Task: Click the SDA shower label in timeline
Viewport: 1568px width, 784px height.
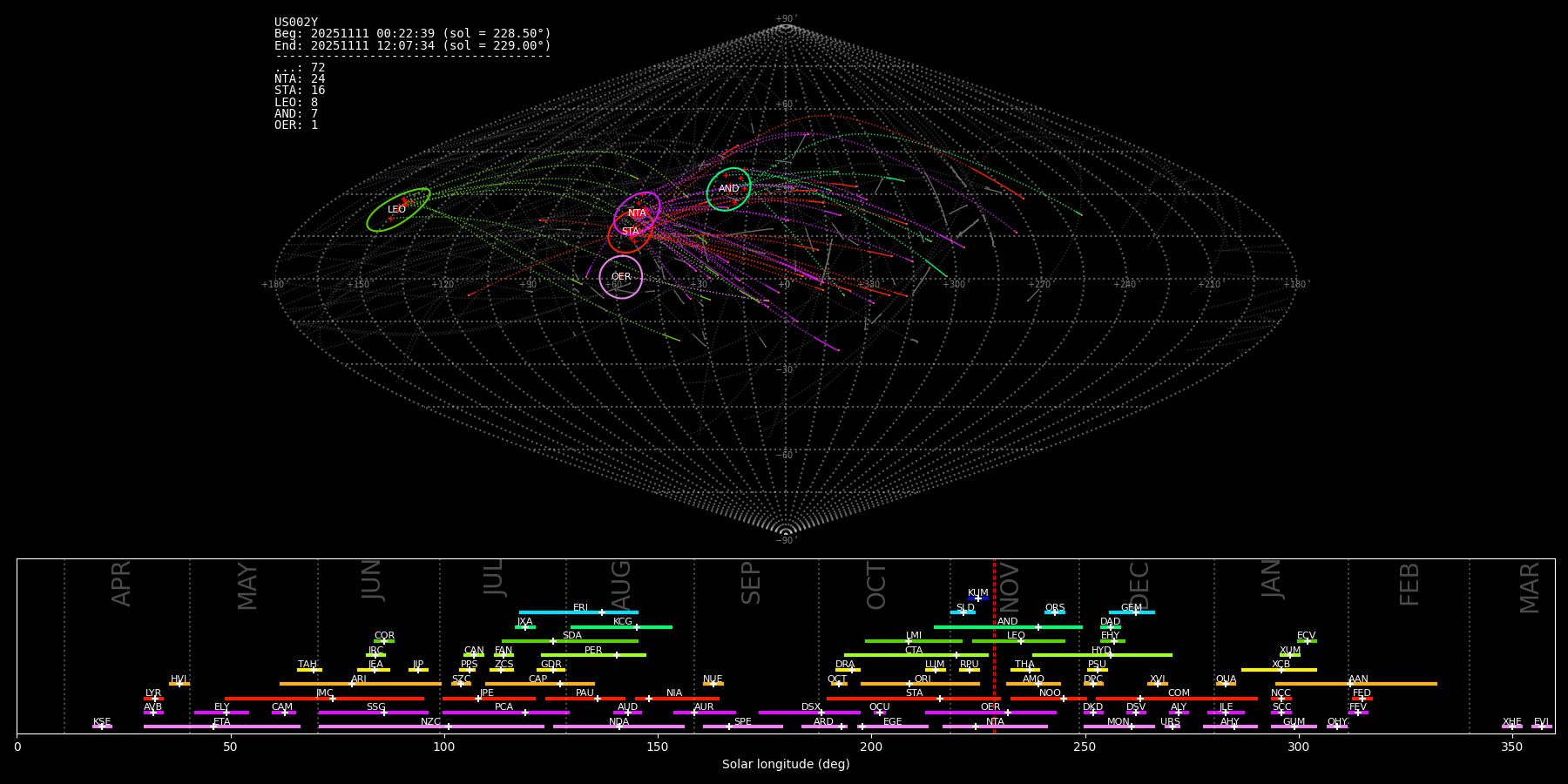Action: click(572, 636)
